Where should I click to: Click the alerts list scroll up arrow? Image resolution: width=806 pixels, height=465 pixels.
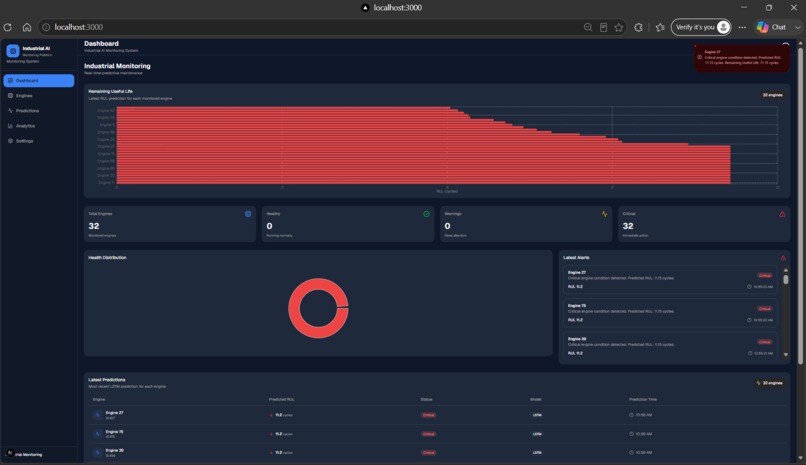(785, 270)
